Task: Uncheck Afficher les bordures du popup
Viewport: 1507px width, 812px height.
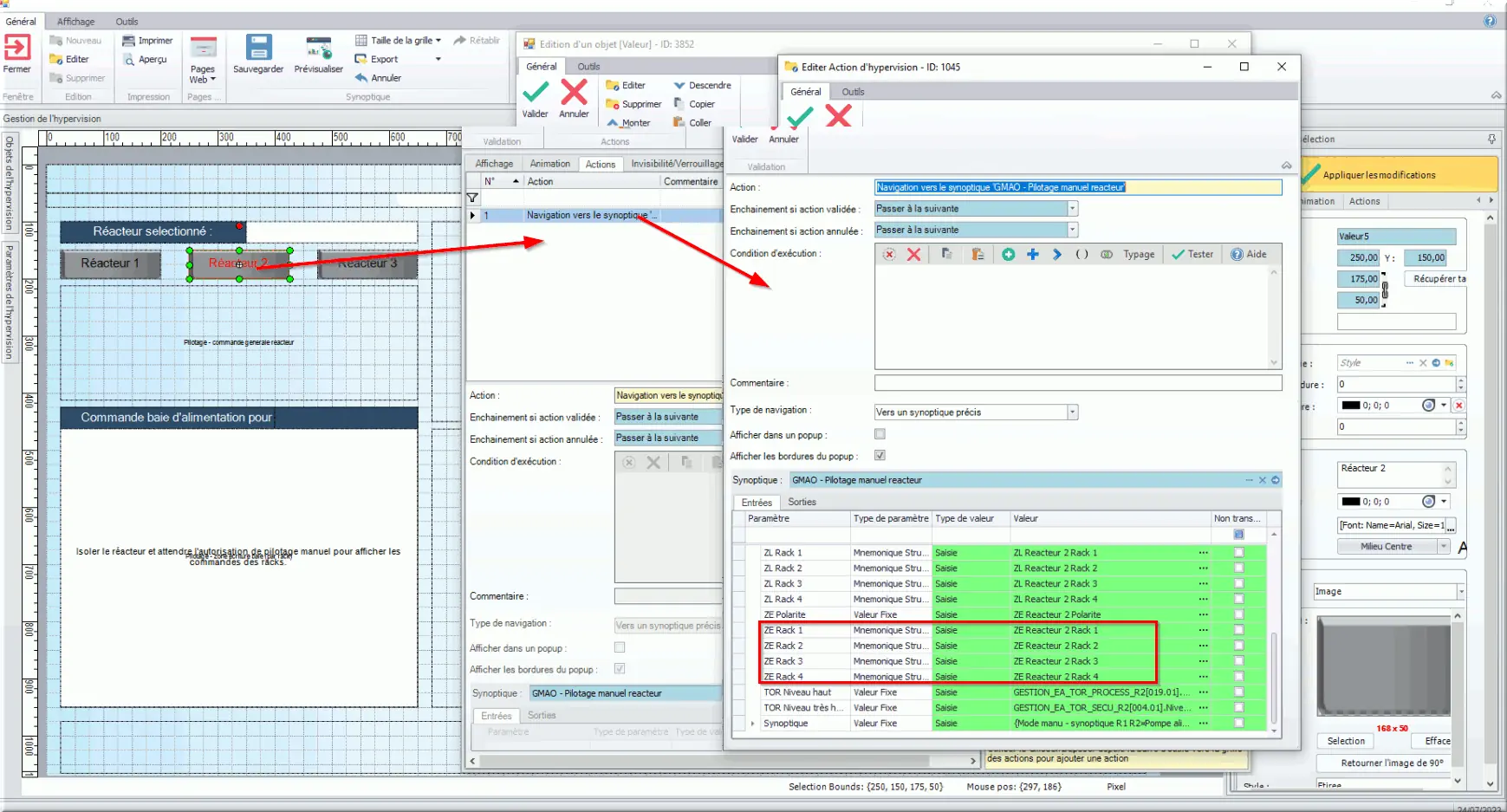Action: point(880,455)
